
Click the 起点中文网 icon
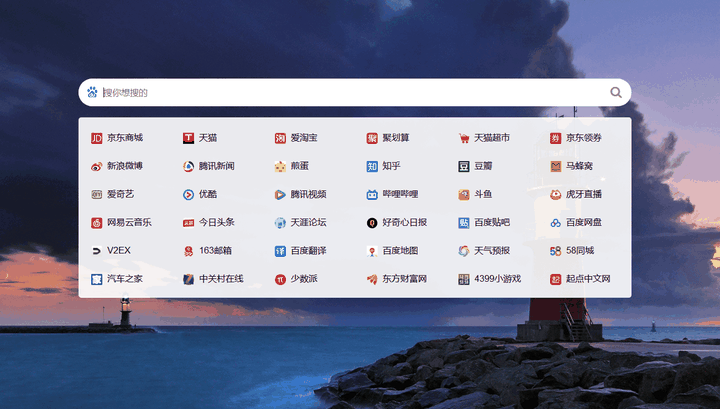556,279
